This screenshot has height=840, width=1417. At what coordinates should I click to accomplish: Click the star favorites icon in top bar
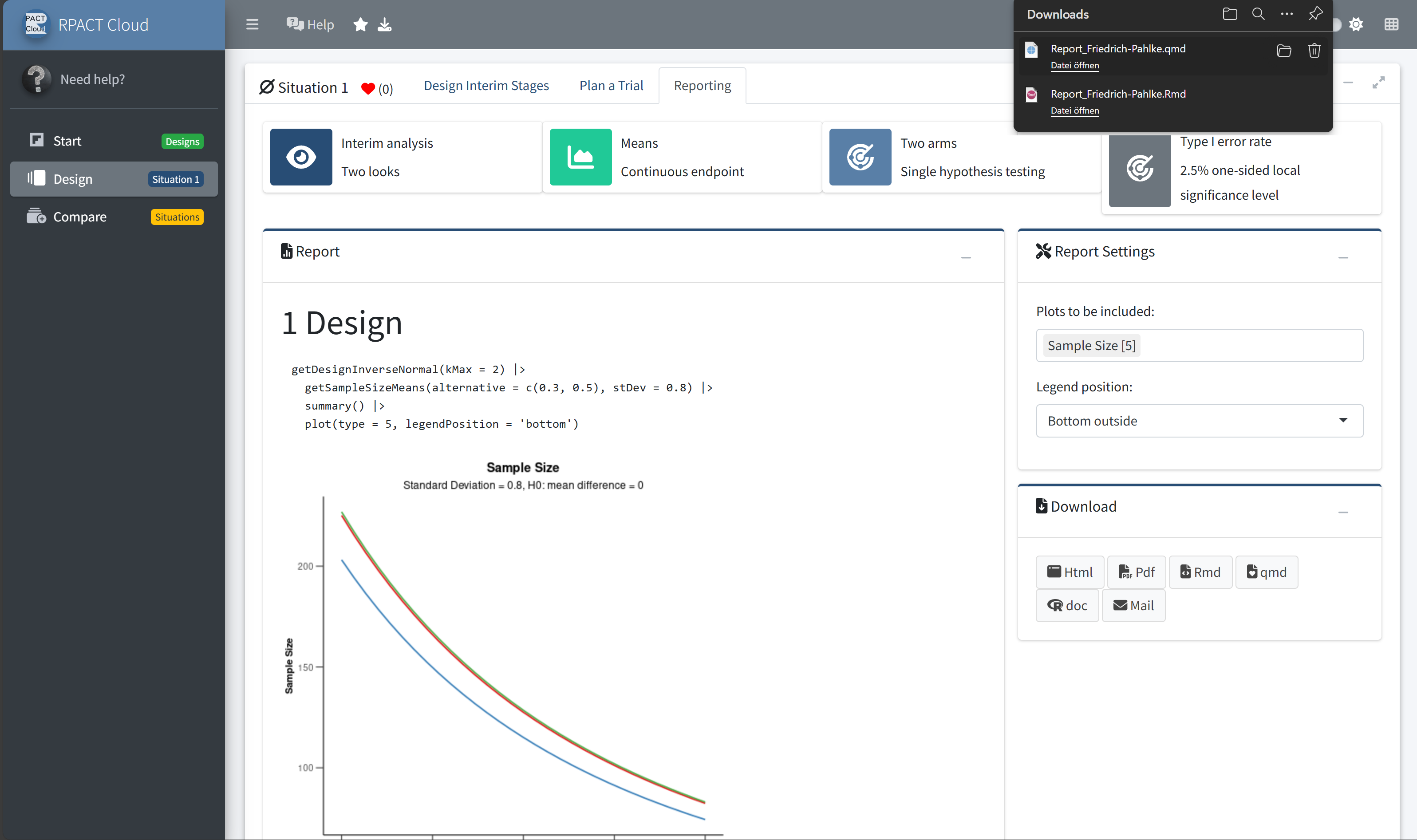pos(360,24)
